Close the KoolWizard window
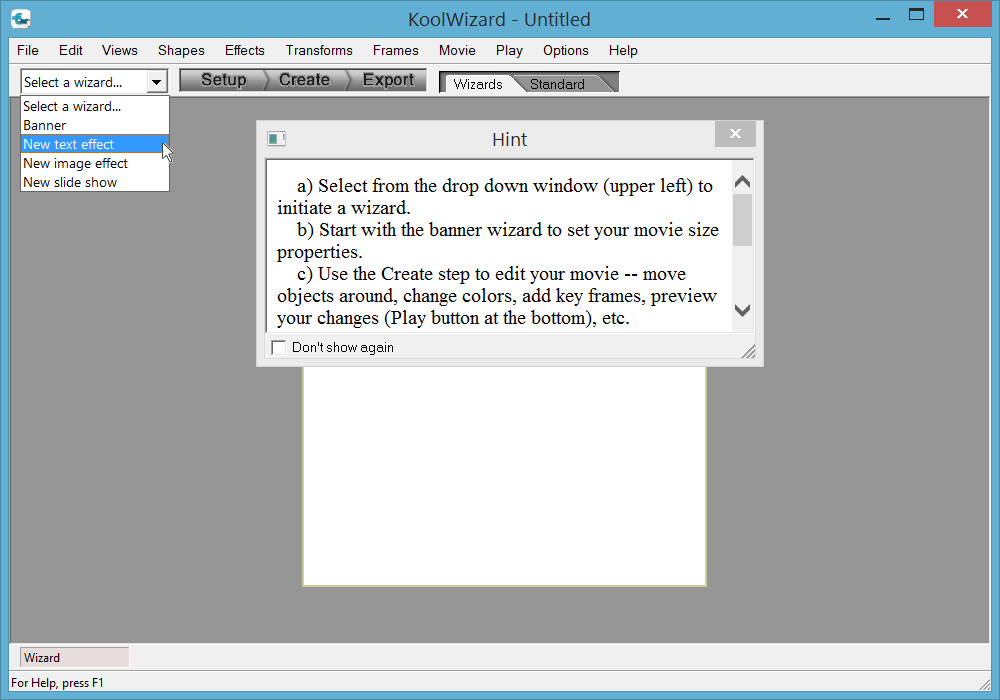Image resolution: width=1000 pixels, height=700 pixels. [962, 13]
